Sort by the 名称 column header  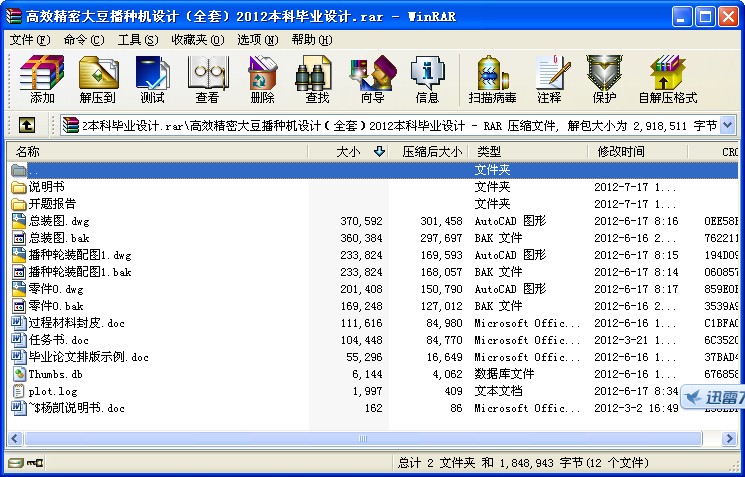(x=157, y=152)
